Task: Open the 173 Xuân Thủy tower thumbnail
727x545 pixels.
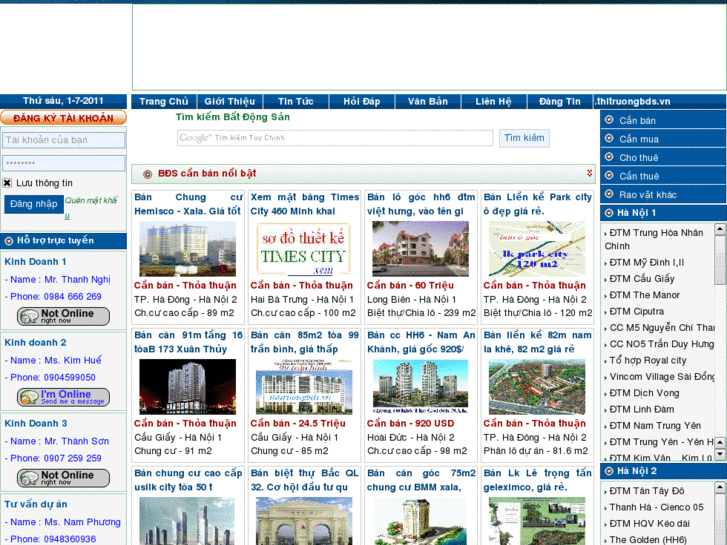Action: click(187, 386)
